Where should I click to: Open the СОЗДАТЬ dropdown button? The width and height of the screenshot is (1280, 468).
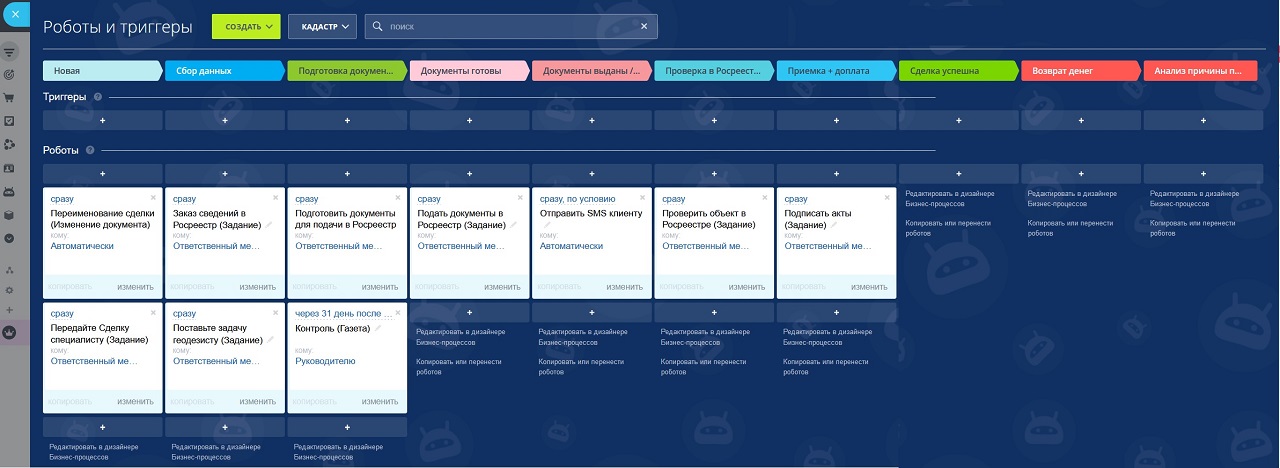(x=245, y=27)
